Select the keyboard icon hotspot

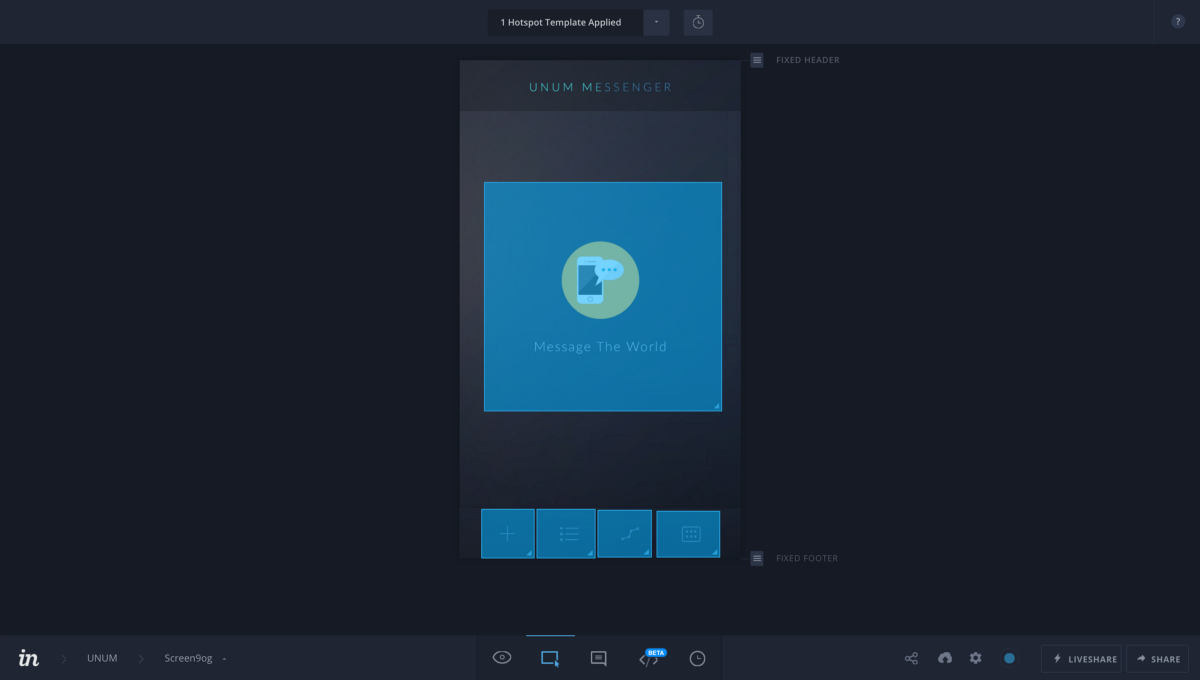pos(688,534)
